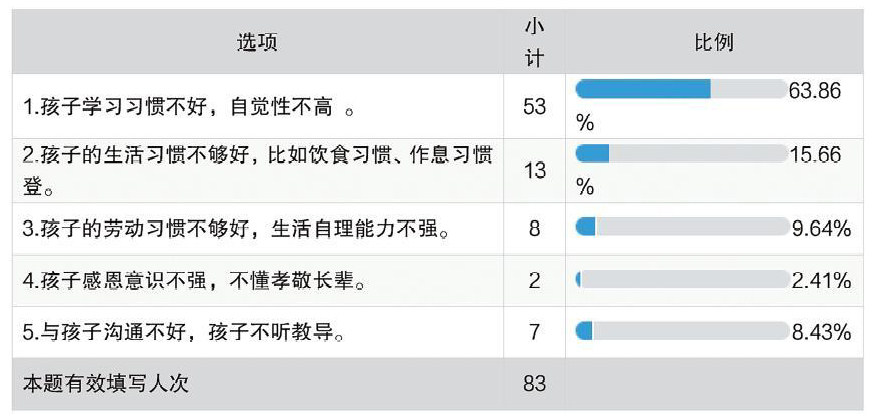
Task: Click the count value 7 for option 5
Action: 534,332
